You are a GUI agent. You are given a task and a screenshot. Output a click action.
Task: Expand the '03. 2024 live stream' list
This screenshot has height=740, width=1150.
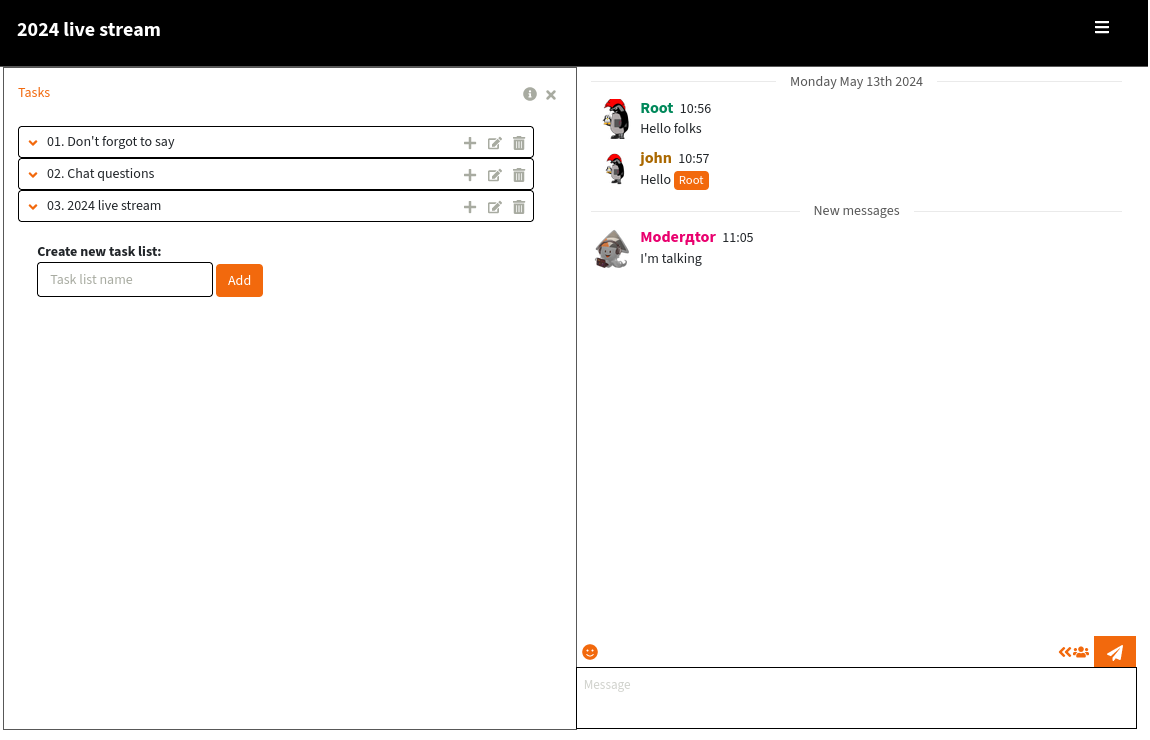[x=33, y=207]
